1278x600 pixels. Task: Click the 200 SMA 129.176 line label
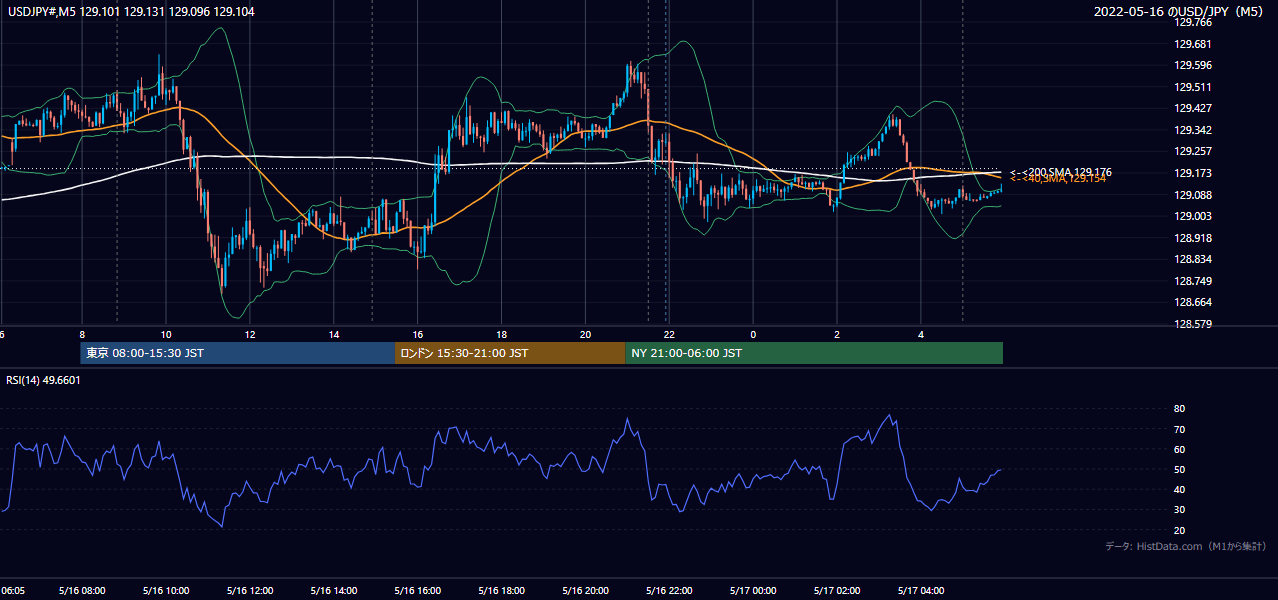[x=1061, y=172]
